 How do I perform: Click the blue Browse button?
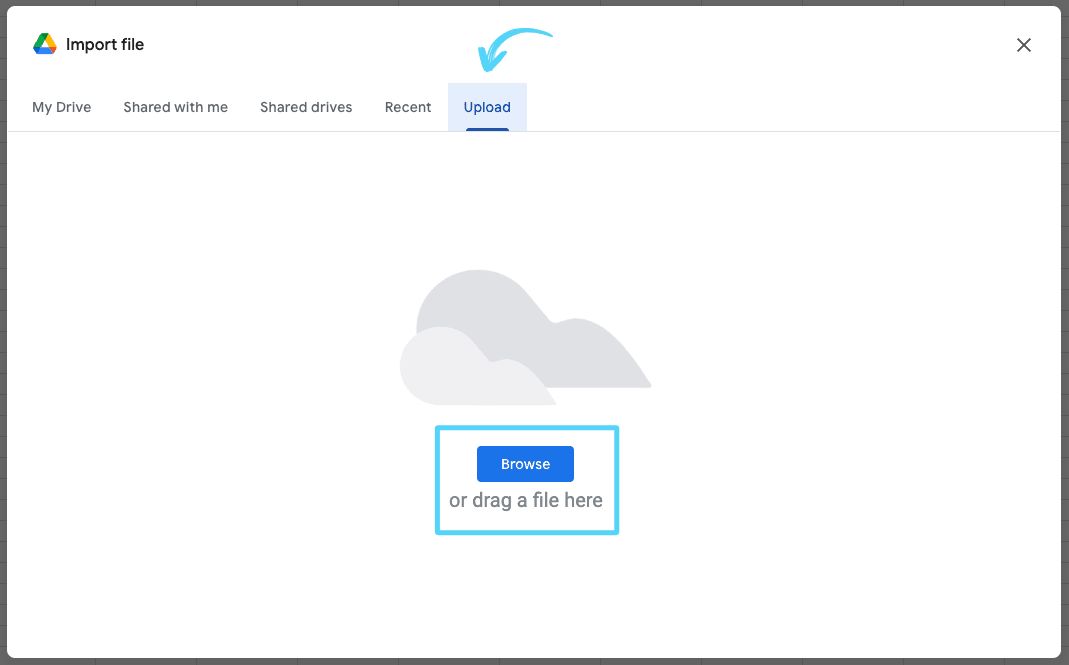[x=525, y=464]
